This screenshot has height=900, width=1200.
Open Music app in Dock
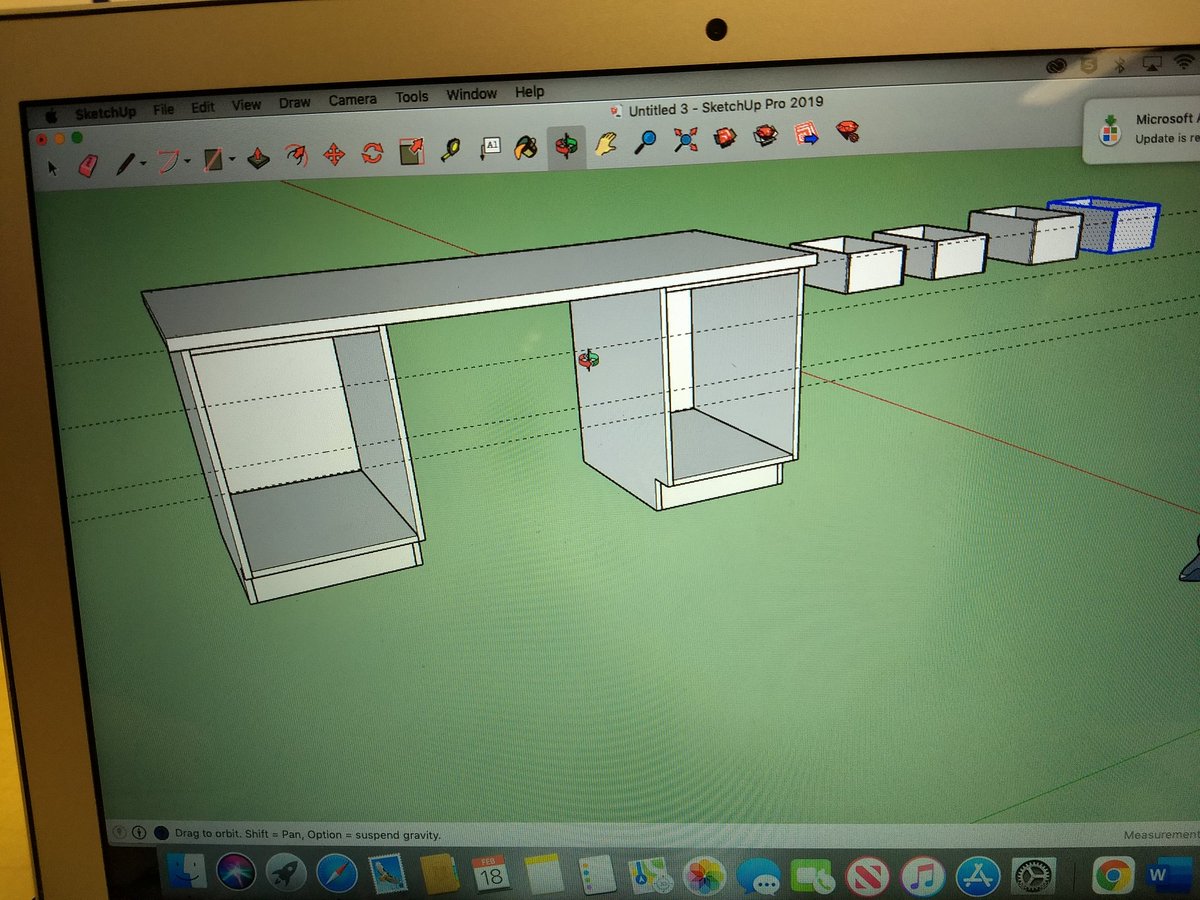click(x=922, y=877)
